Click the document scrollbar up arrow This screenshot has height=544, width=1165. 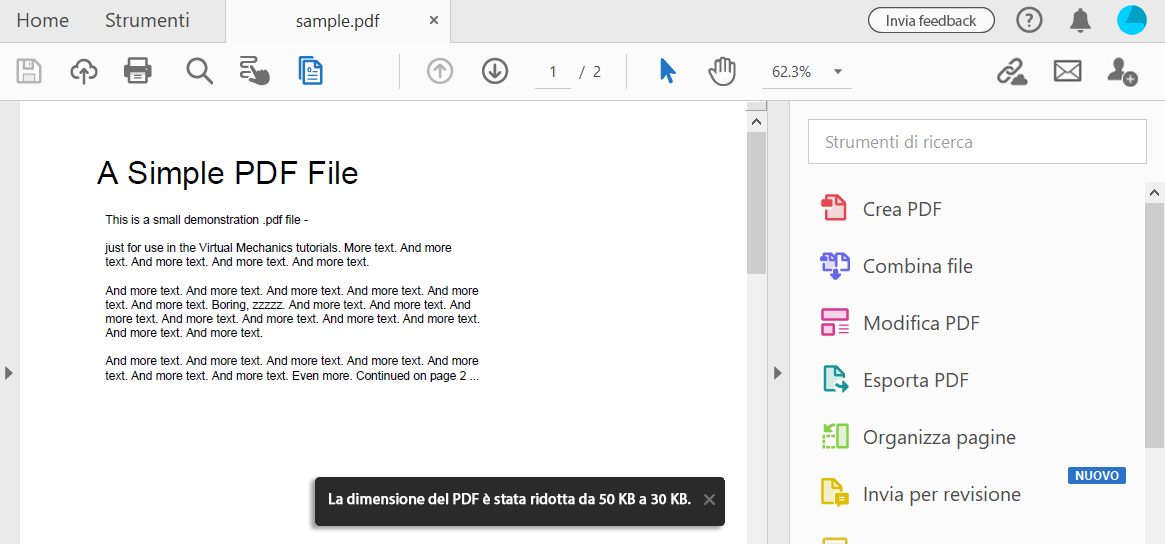pyautogui.click(x=756, y=121)
